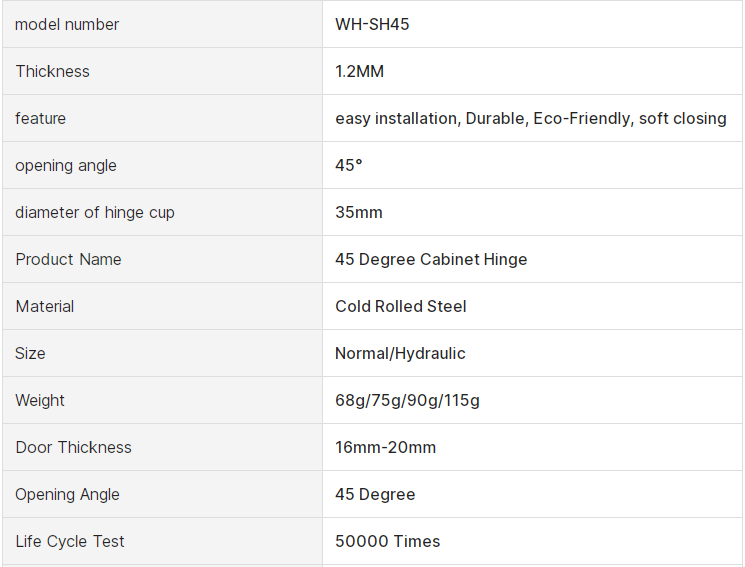Click the 1.2MM thickness value
This screenshot has width=745, height=567.
coord(360,71)
